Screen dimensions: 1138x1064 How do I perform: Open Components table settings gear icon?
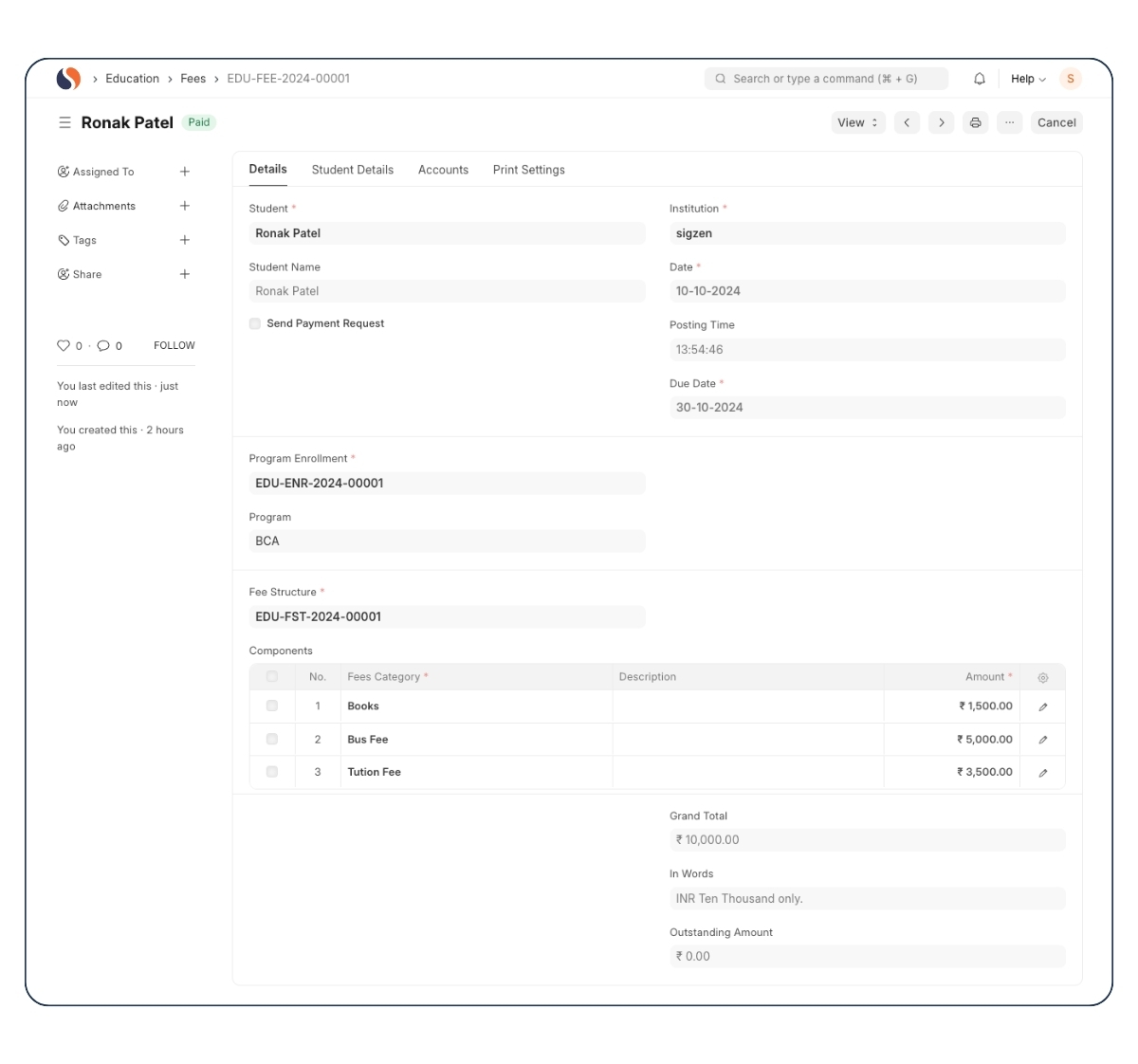click(1042, 678)
